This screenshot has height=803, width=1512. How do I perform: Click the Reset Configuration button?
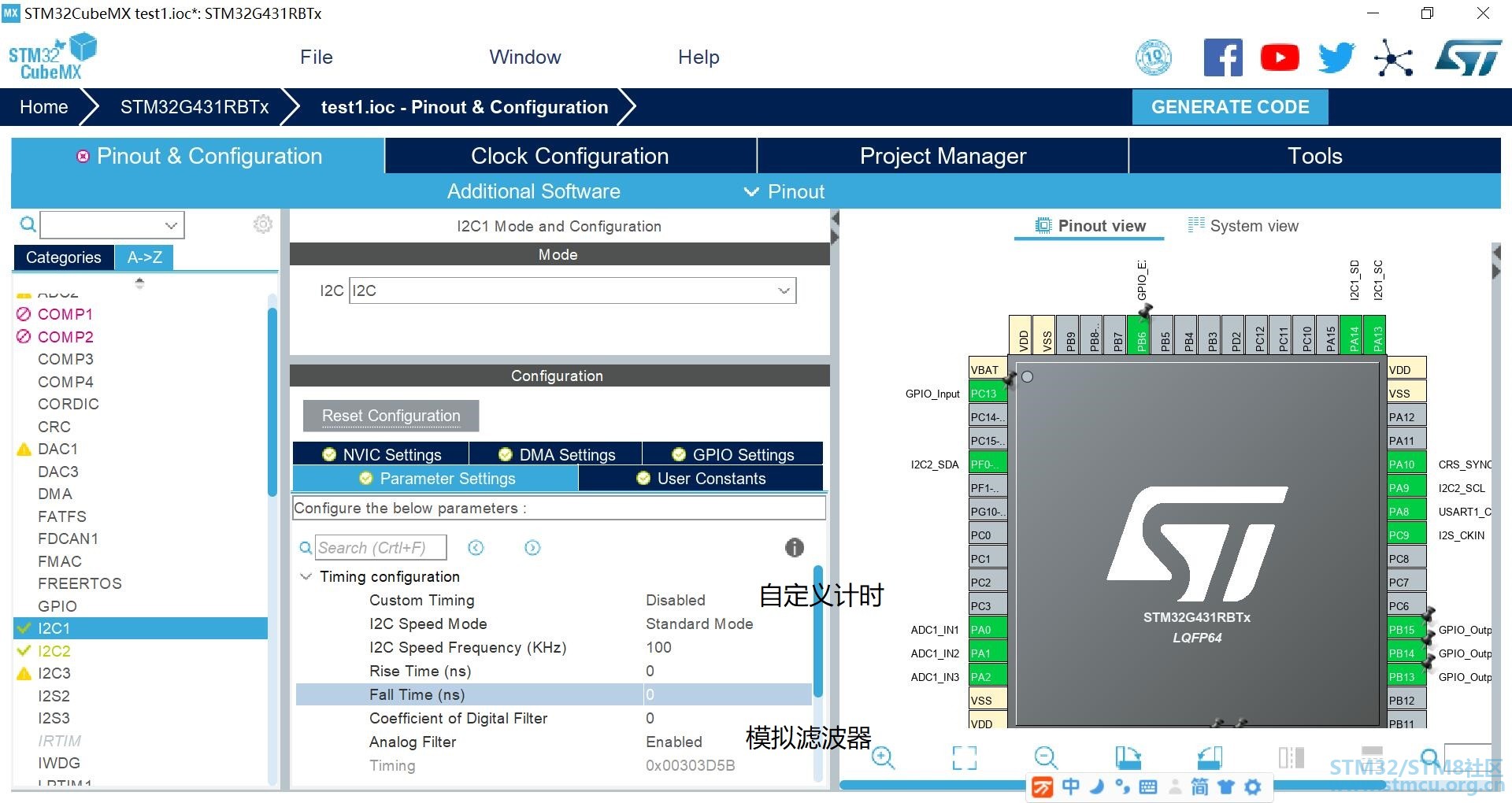(391, 416)
